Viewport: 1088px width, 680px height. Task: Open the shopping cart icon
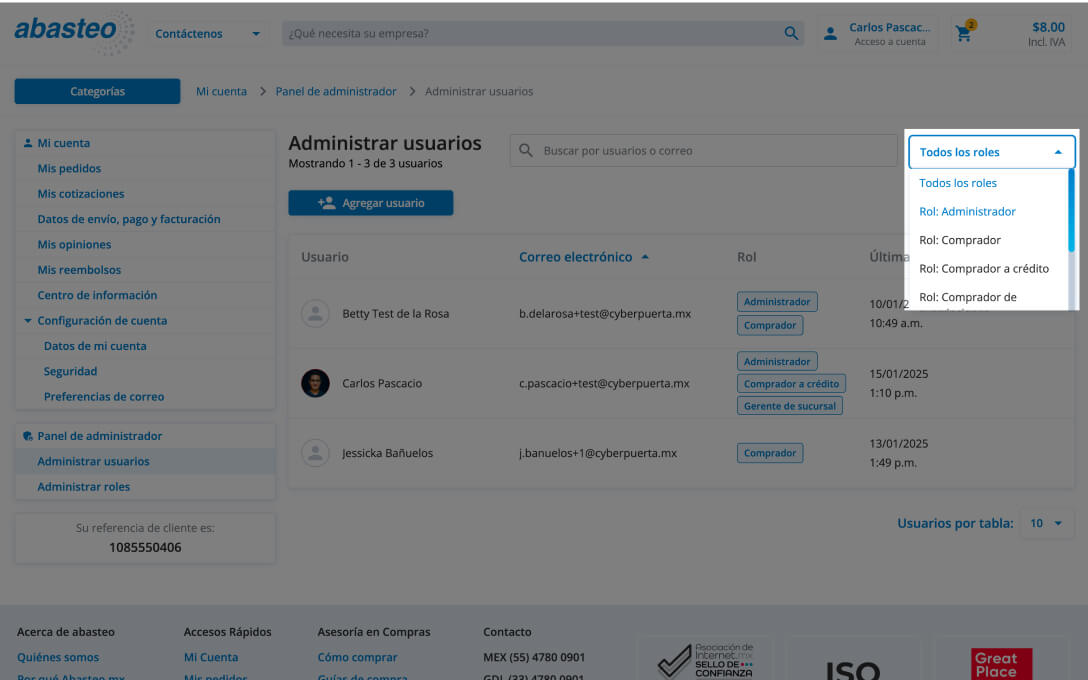(x=964, y=33)
